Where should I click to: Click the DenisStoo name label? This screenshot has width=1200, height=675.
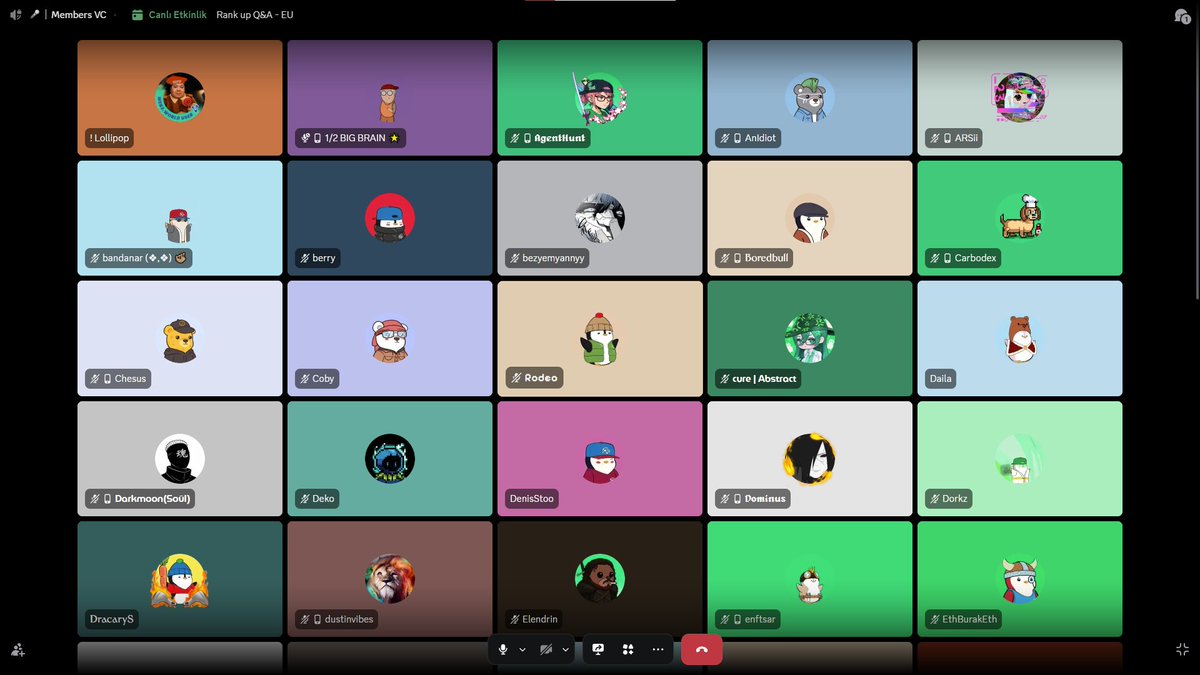coord(531,499)
